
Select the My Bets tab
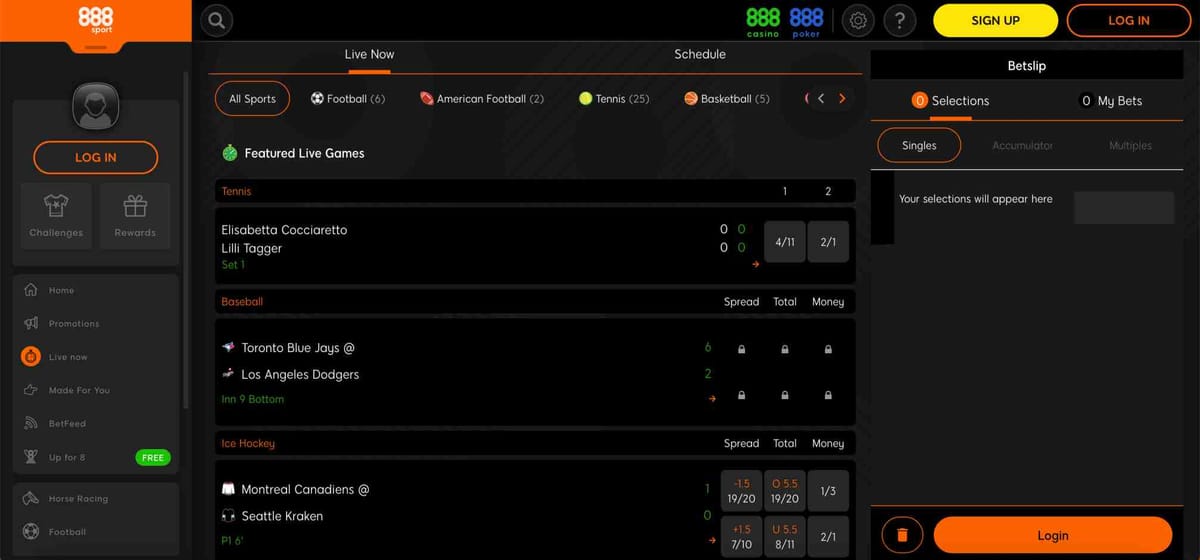[x=1110, y=100]
